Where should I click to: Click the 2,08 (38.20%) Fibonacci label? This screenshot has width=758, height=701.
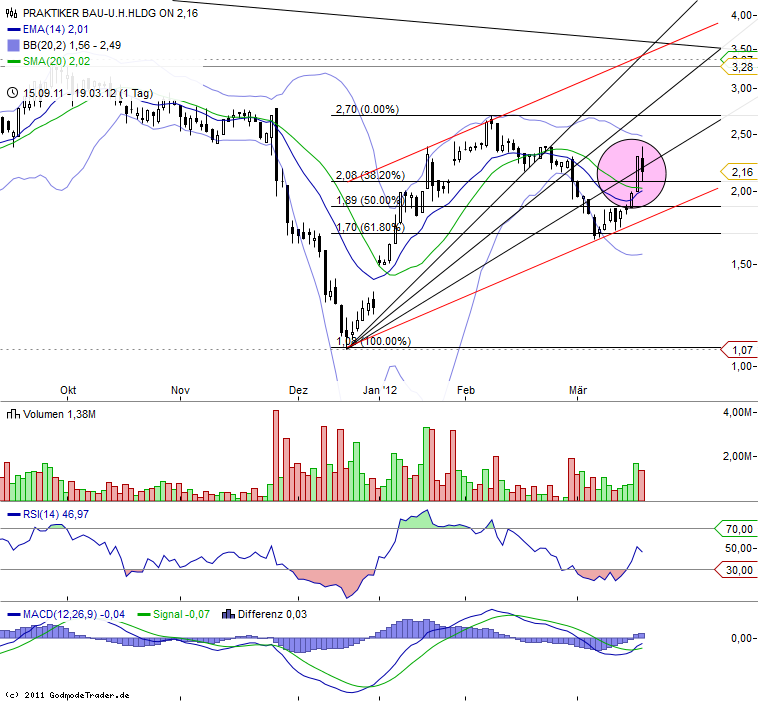click(370, 175)
